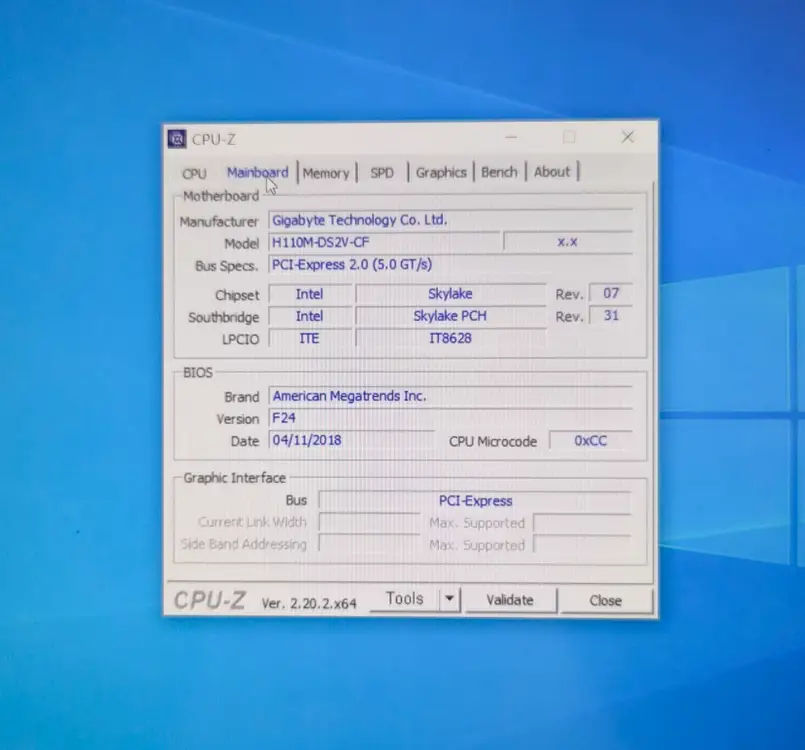The height and width of the screenshot is (750, 805).
Task: Click the Skylake PCH southbridge field
Action: [x=450, y=316]
